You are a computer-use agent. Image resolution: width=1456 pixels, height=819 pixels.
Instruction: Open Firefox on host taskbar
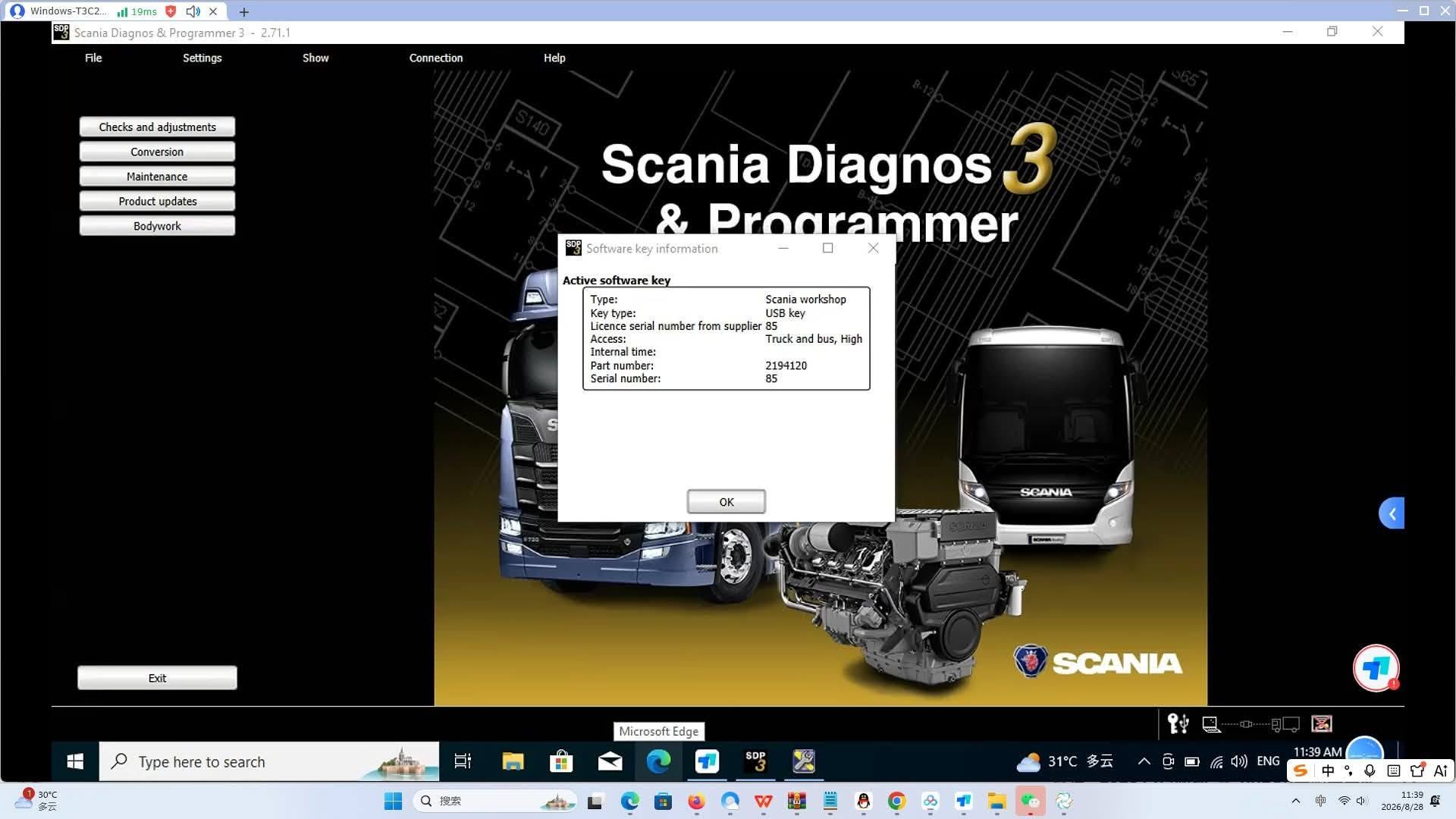[x=696, y=801]
